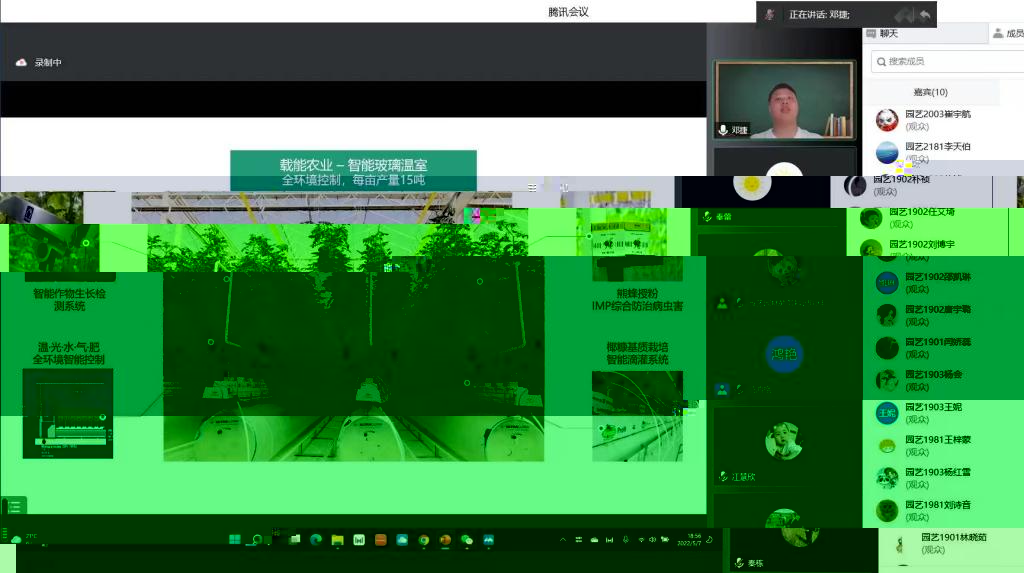Screen dimensions: 1024x573
Task: Click the taskbar weather widget
Action: [x=24, y=538]
